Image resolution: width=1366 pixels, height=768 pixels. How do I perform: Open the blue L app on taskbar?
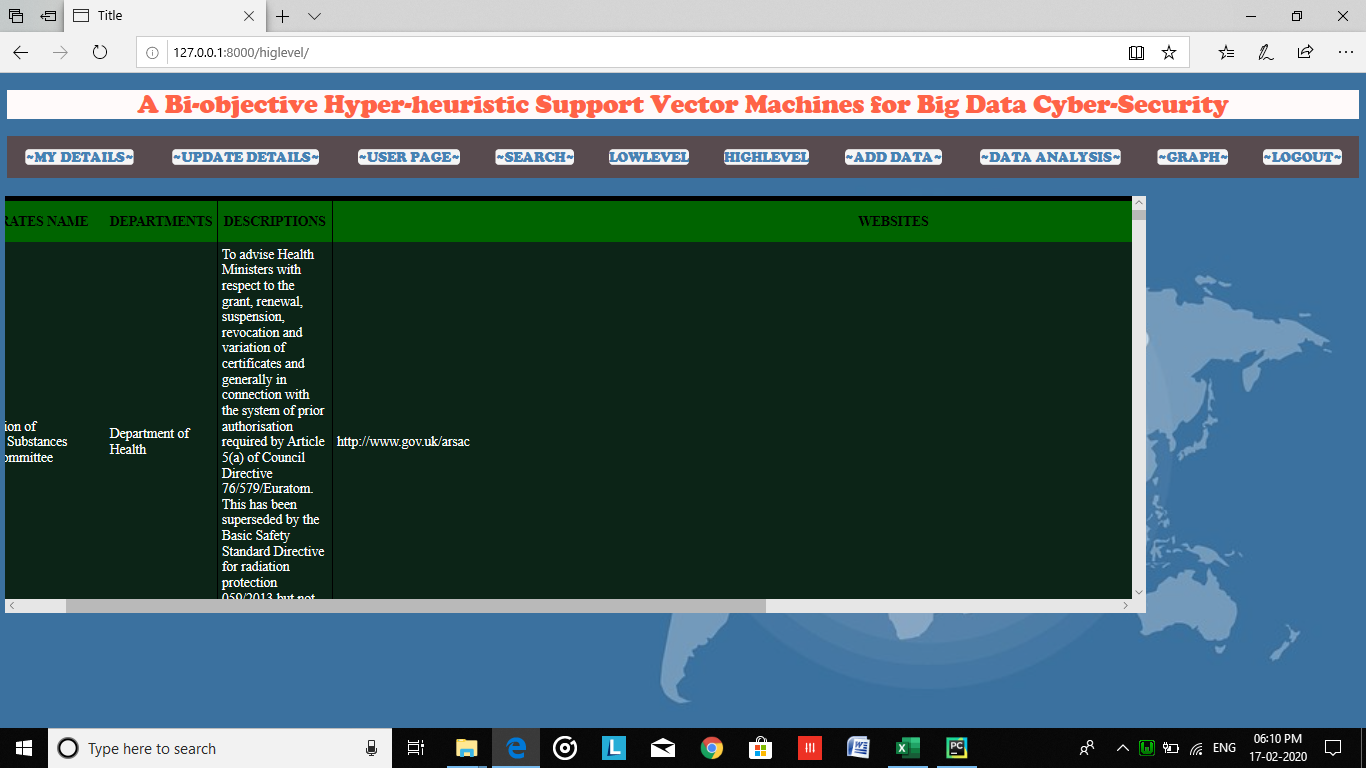(613, 748)
